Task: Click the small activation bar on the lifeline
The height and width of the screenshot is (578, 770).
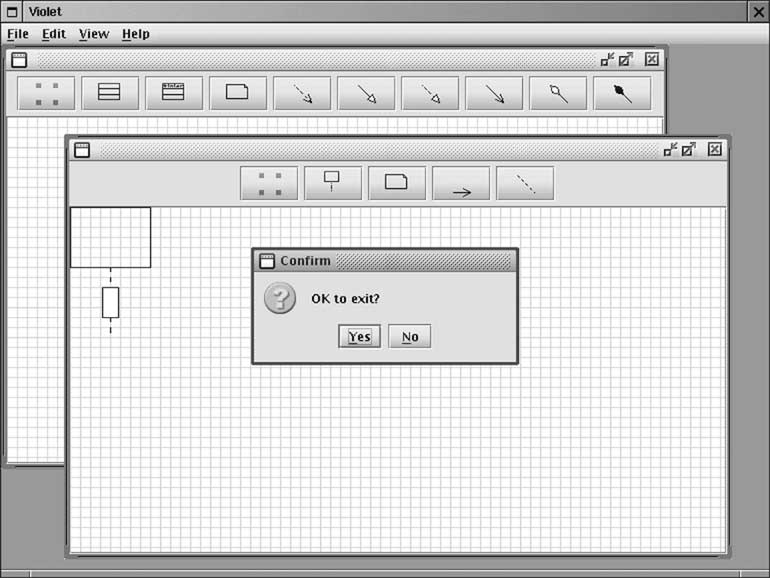Action: click(110, 302)
